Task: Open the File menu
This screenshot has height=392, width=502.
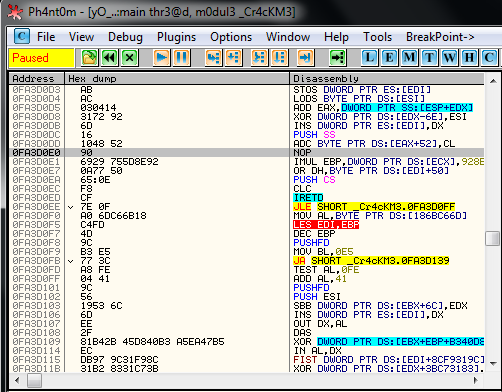Action: point(46,37)
